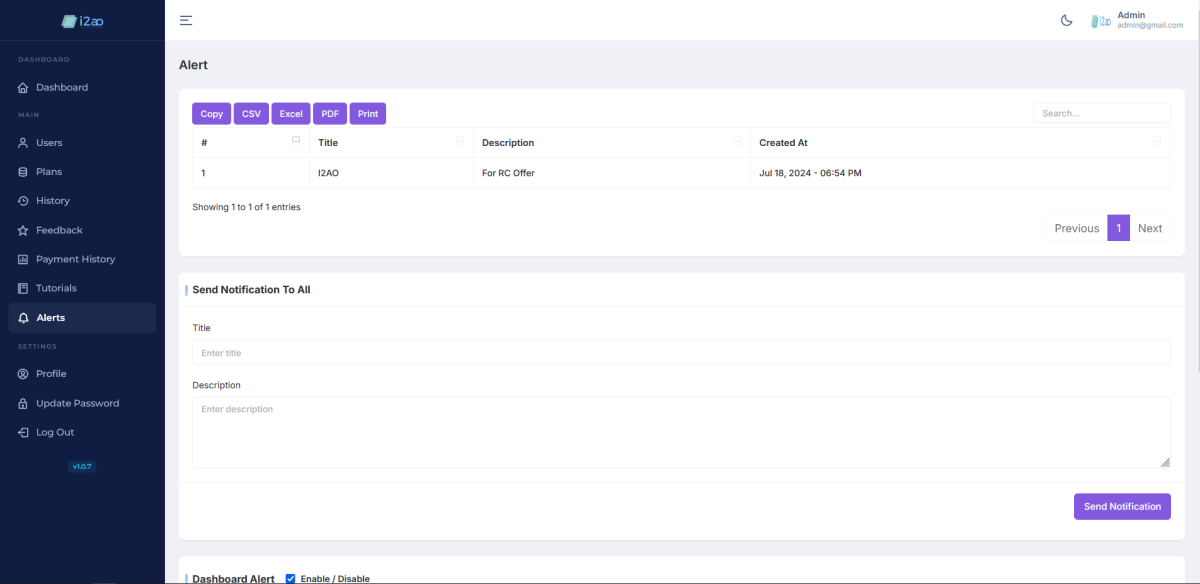Click the Alerts bell icon
This screenshot has height=584, width=1200.
pyautogui.click(x=23, y=318)
